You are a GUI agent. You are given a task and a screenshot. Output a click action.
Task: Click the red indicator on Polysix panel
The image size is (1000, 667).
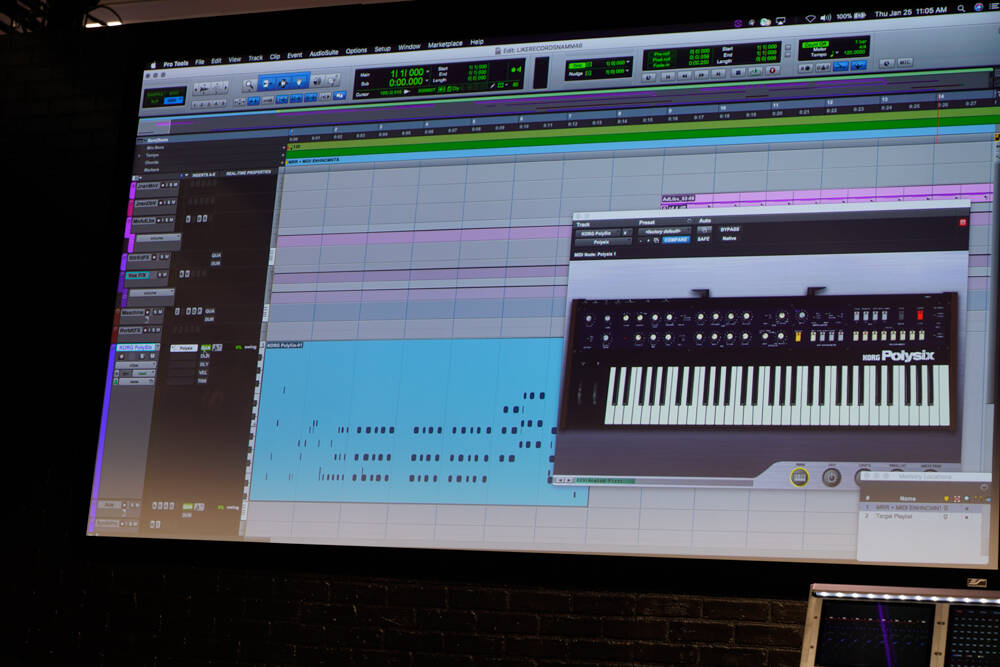click(x=920, y=315)
